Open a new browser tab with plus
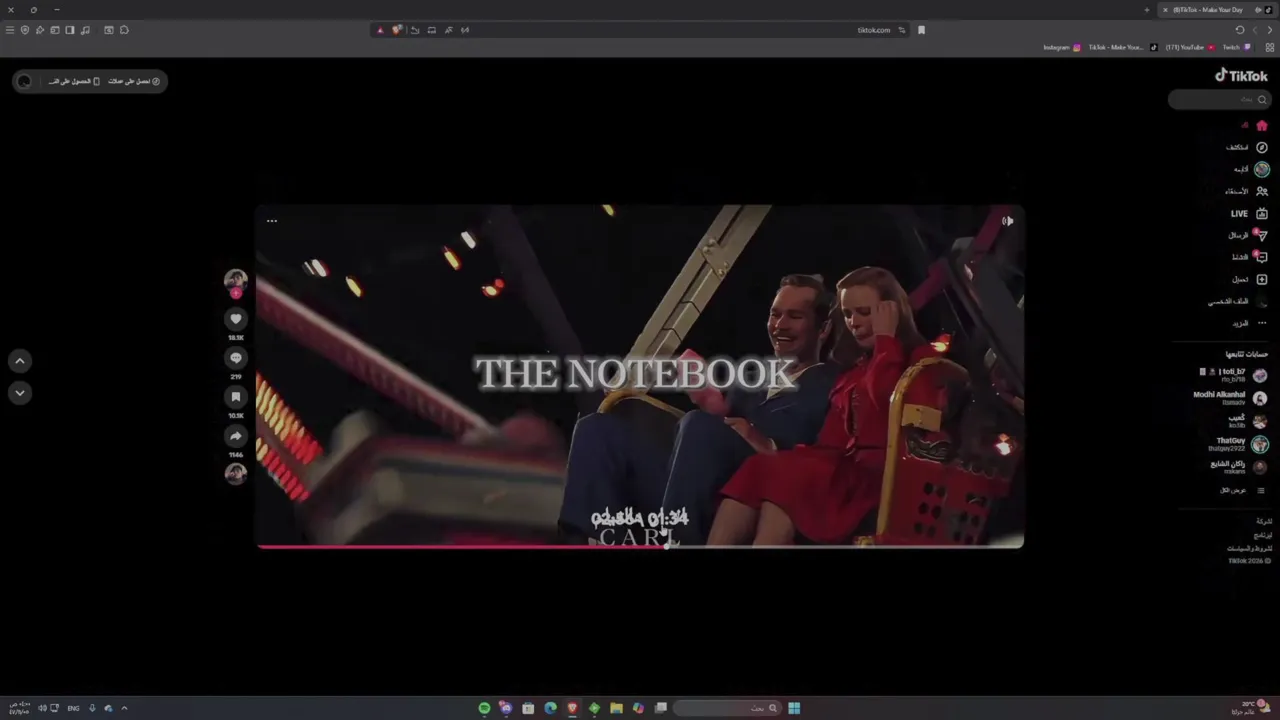The width and height of the screenshot is (1280, 720). pos(1146,10)
